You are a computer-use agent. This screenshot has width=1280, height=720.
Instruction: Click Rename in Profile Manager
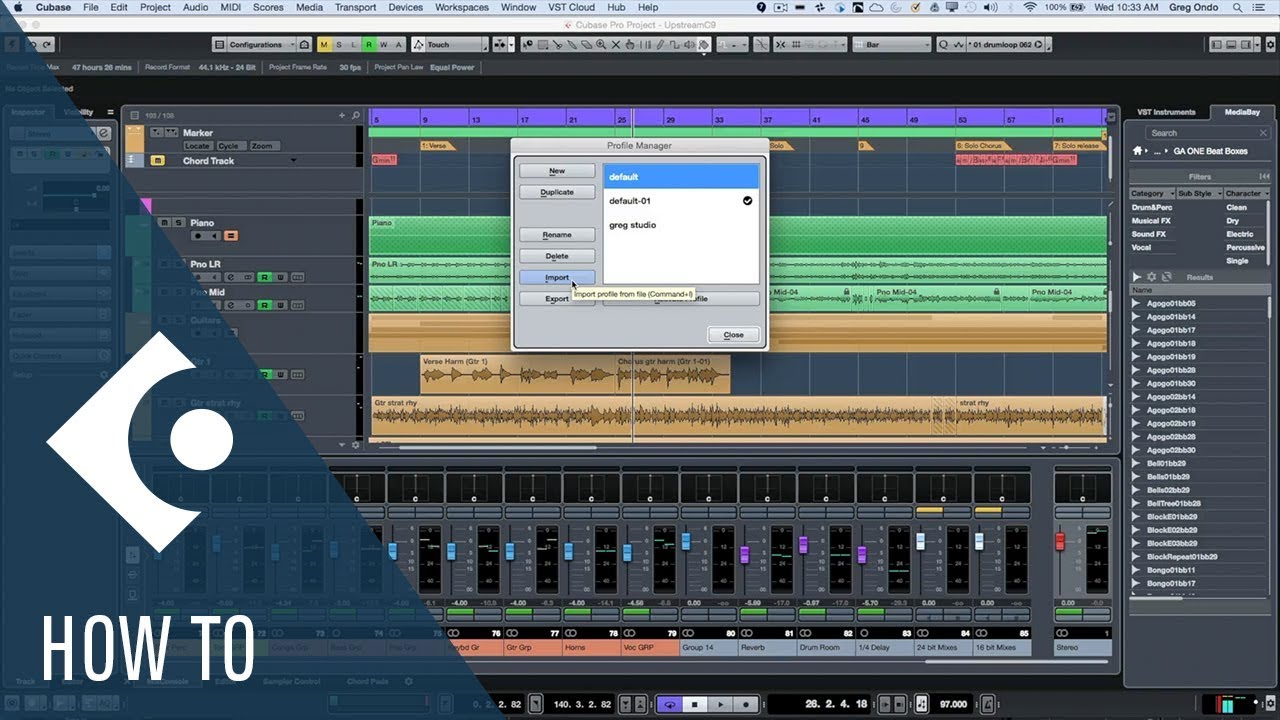click(557, 235)
